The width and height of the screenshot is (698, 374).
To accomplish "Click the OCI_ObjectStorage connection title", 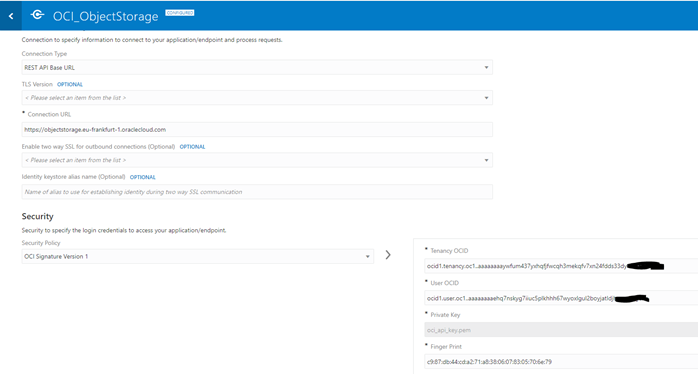I will tap(106, 16).
